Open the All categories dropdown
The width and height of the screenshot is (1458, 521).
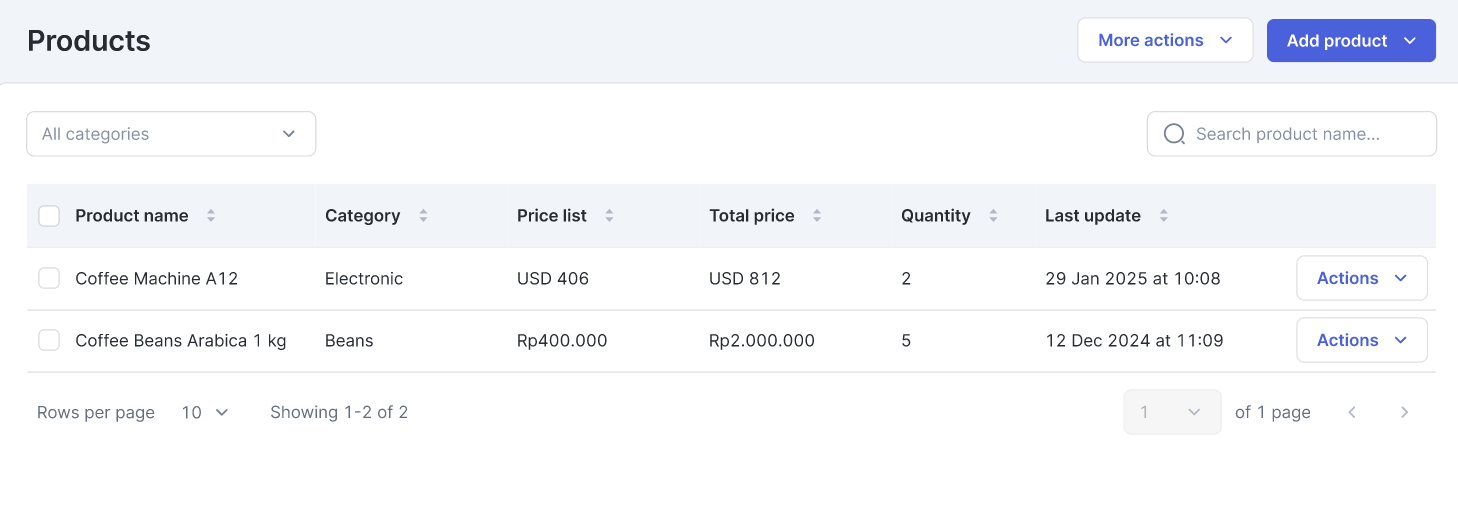click(x=171, y=134)
